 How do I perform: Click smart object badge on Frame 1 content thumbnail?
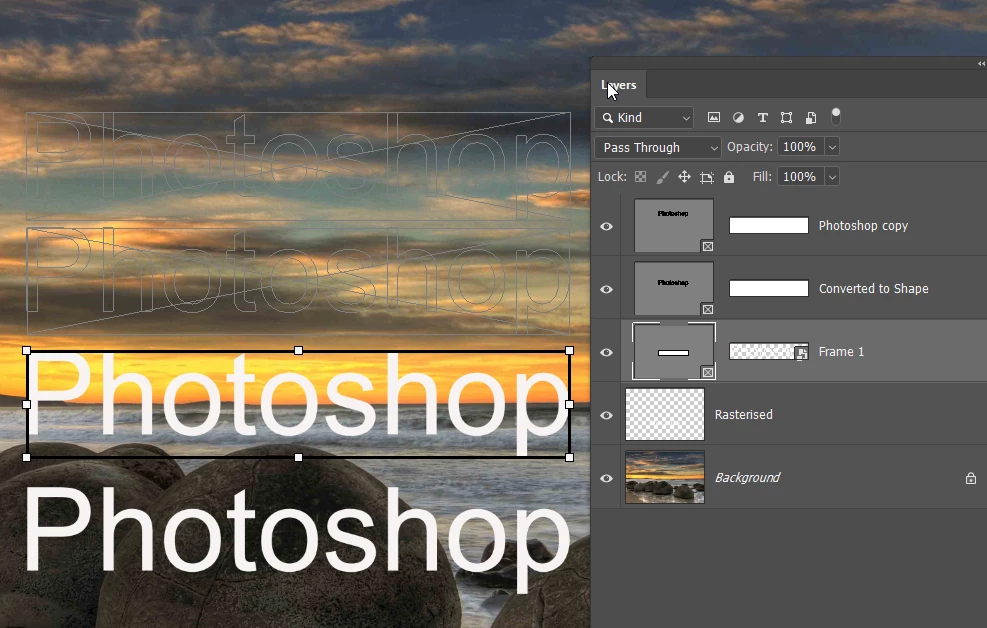click(x=801, y=353)
